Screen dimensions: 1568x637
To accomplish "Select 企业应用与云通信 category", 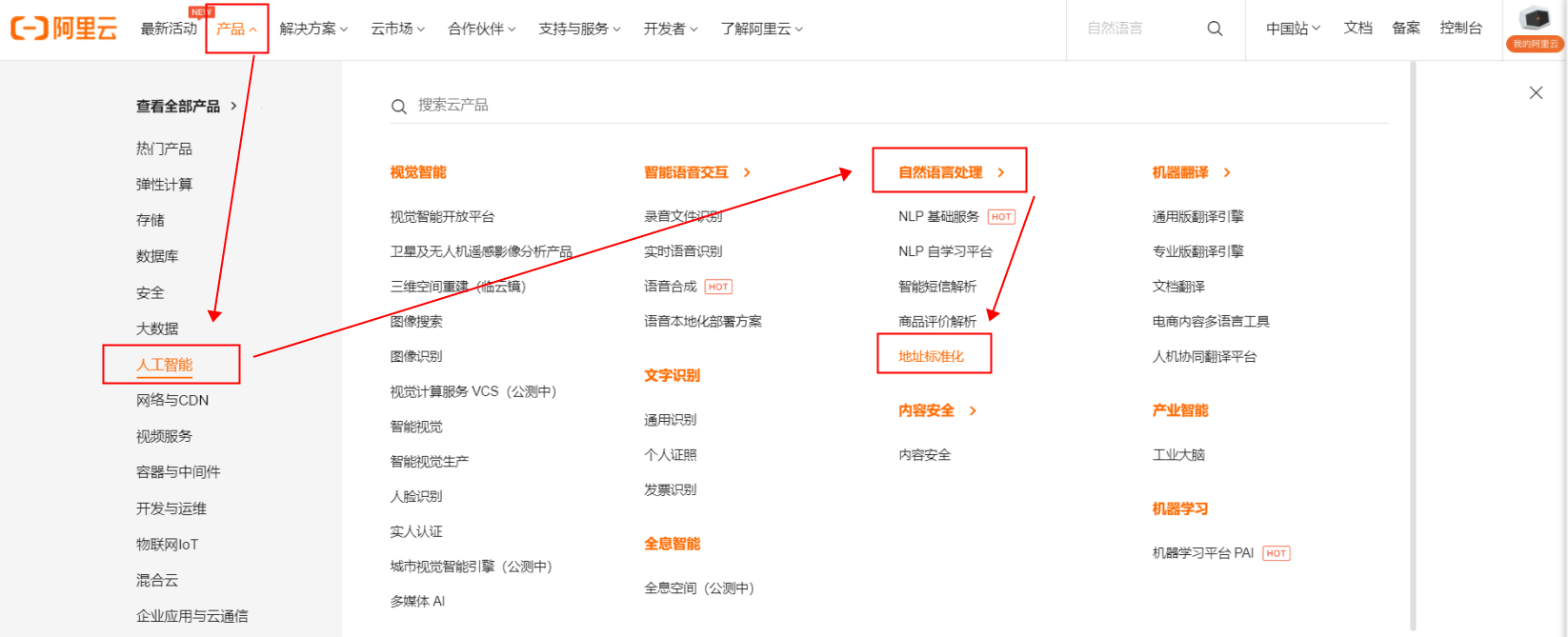I will (192, 616).
